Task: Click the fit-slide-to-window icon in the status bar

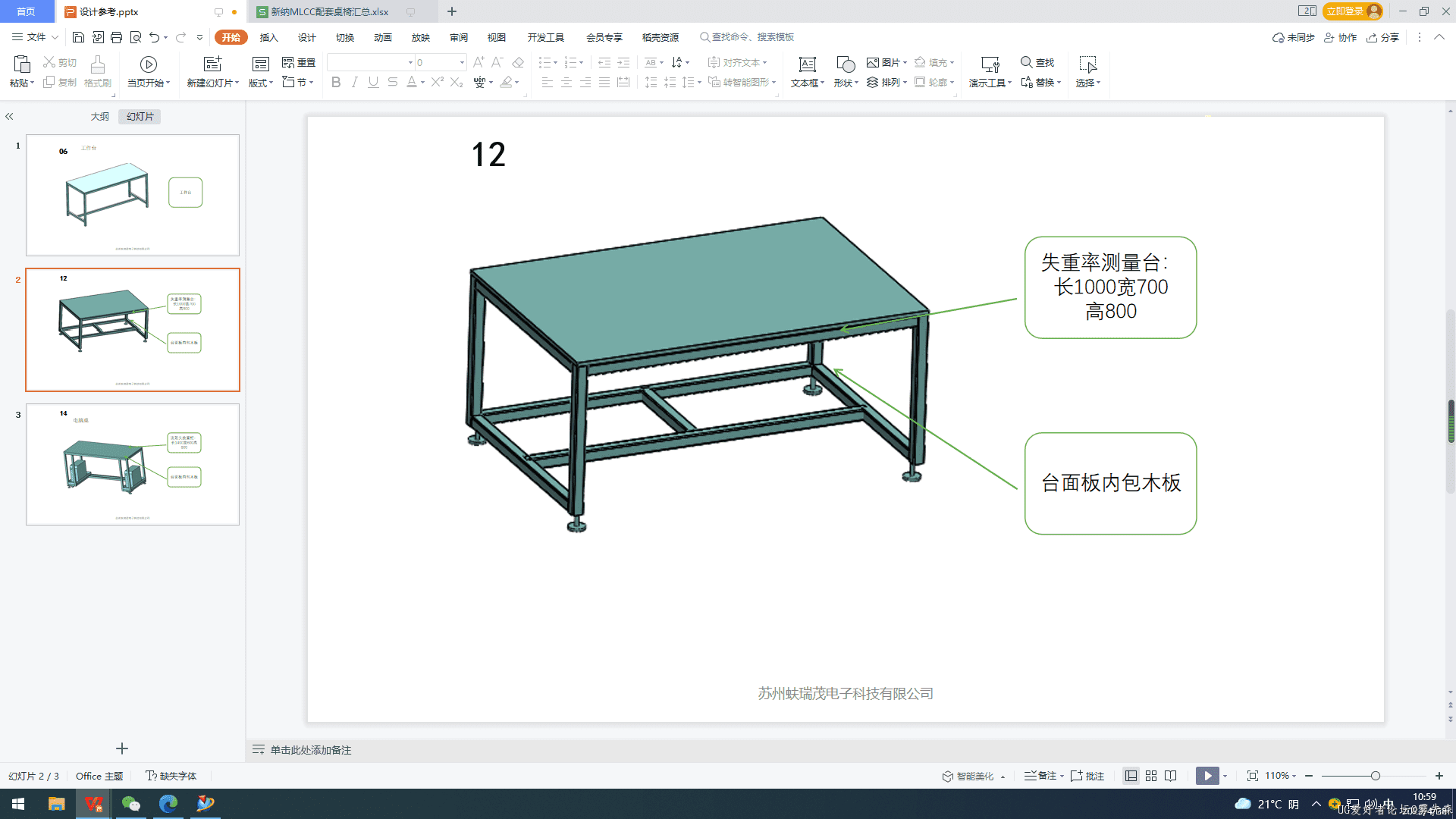Action: pos(1253,776)
